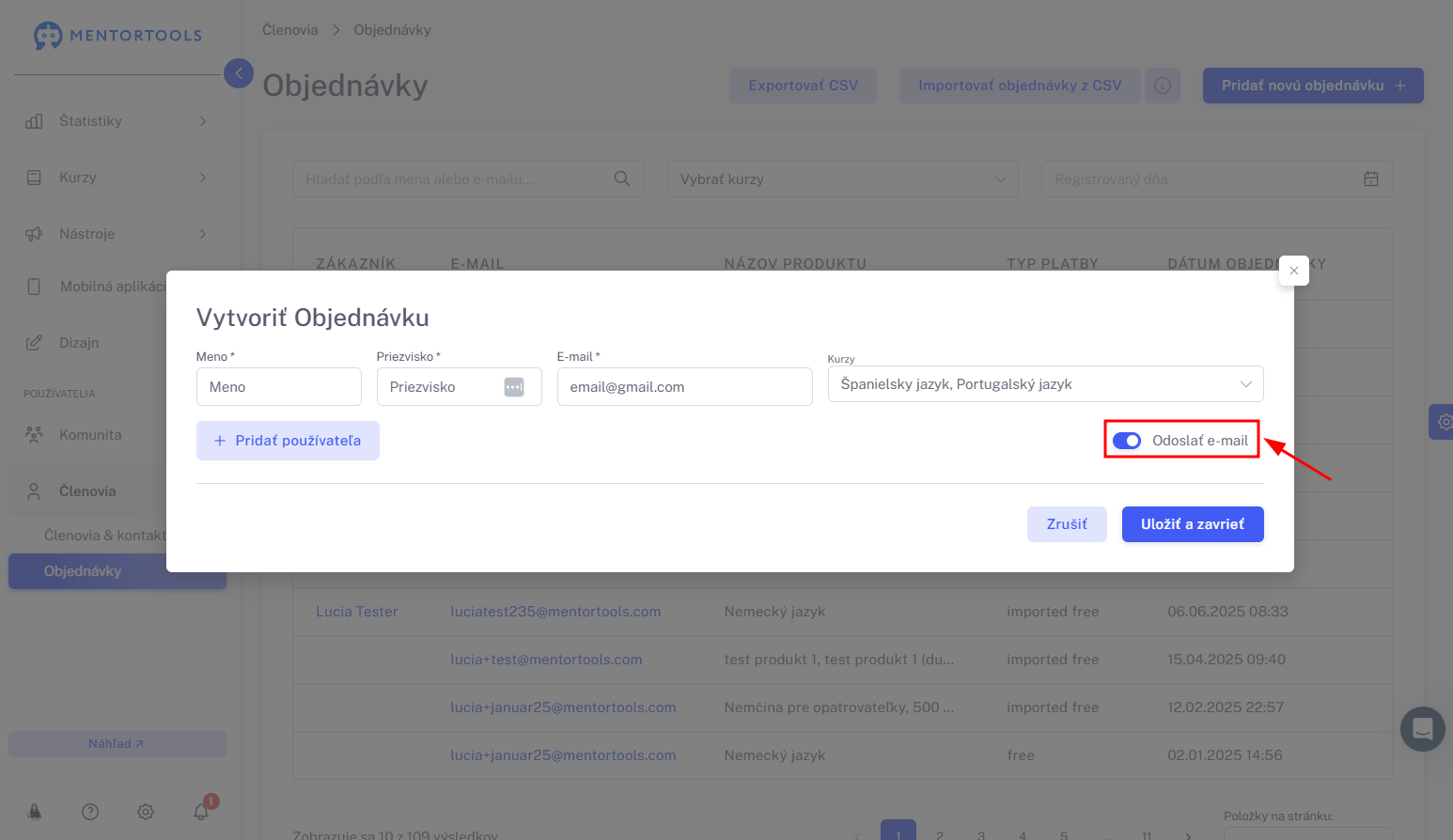Open the settings gear in sidebar footer

[146, 812]
